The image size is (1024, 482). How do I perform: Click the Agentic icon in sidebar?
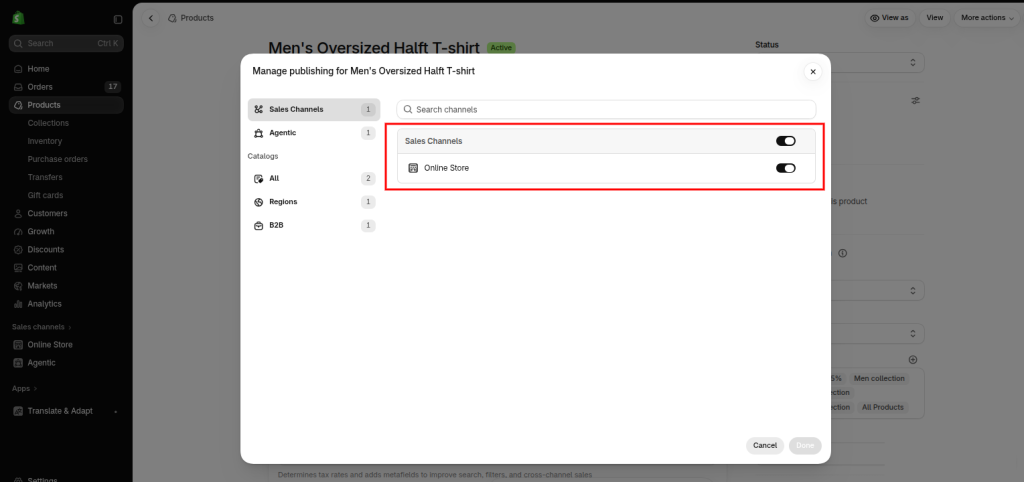tap(18, 363)
